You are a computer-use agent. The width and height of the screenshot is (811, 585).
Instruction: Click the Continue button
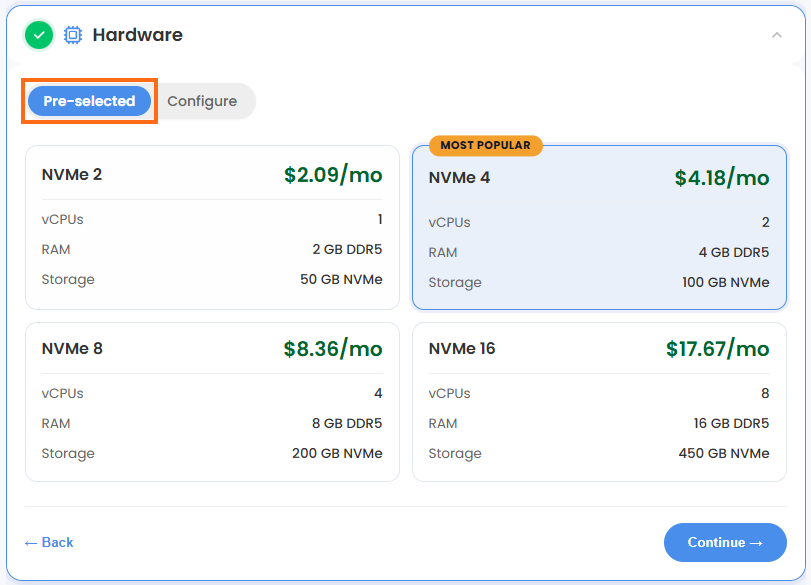tap(725, 542)
